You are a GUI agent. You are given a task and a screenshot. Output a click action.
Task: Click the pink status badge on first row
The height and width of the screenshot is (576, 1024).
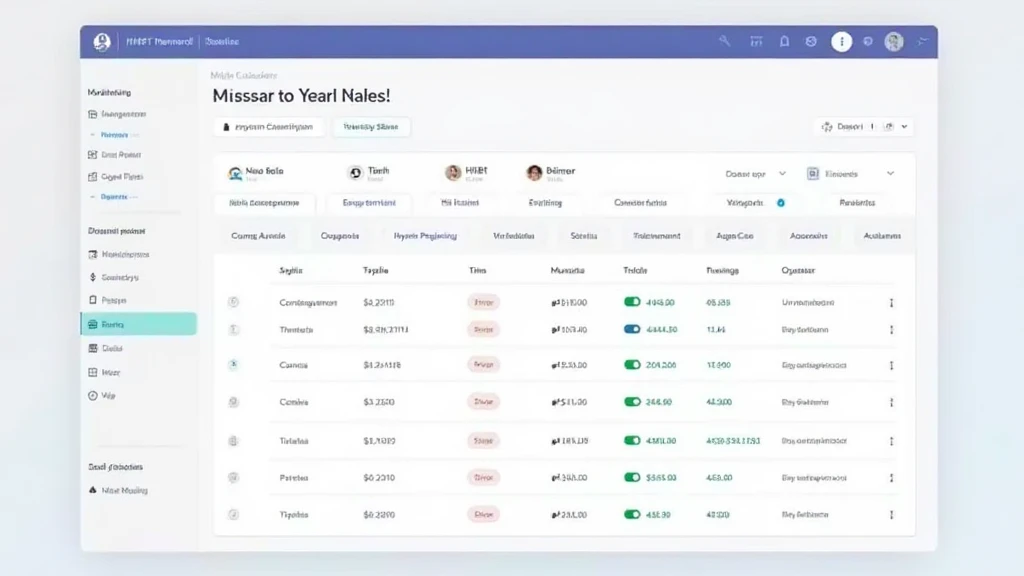(x=483, y=302)
